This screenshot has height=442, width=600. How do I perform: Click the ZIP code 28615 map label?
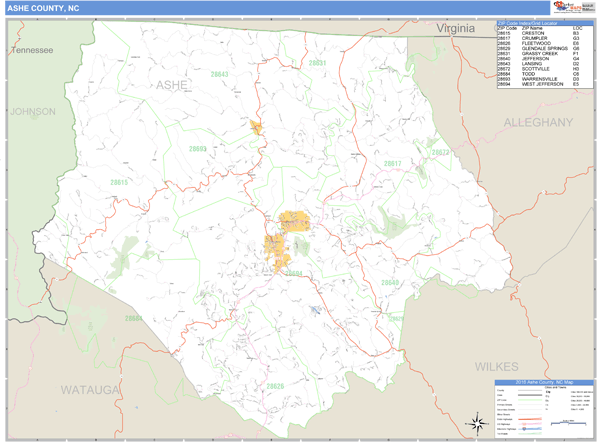click(119, 182)
